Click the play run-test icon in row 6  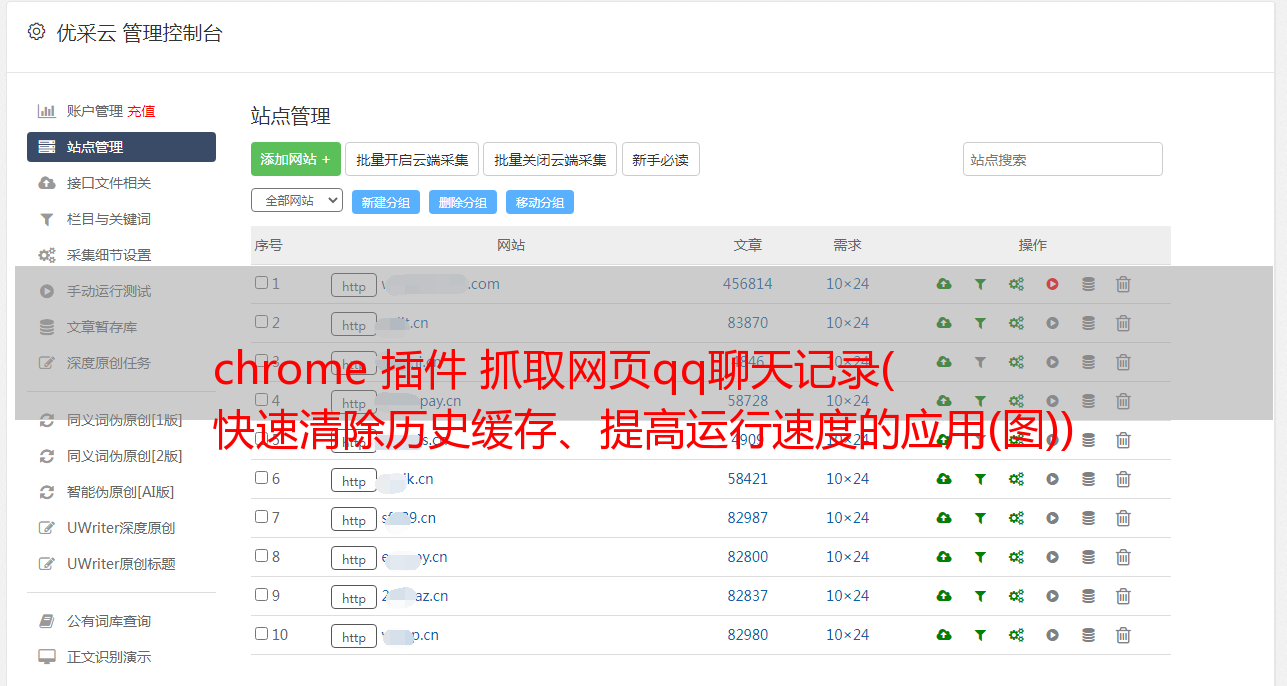[x=1052, y=479]
